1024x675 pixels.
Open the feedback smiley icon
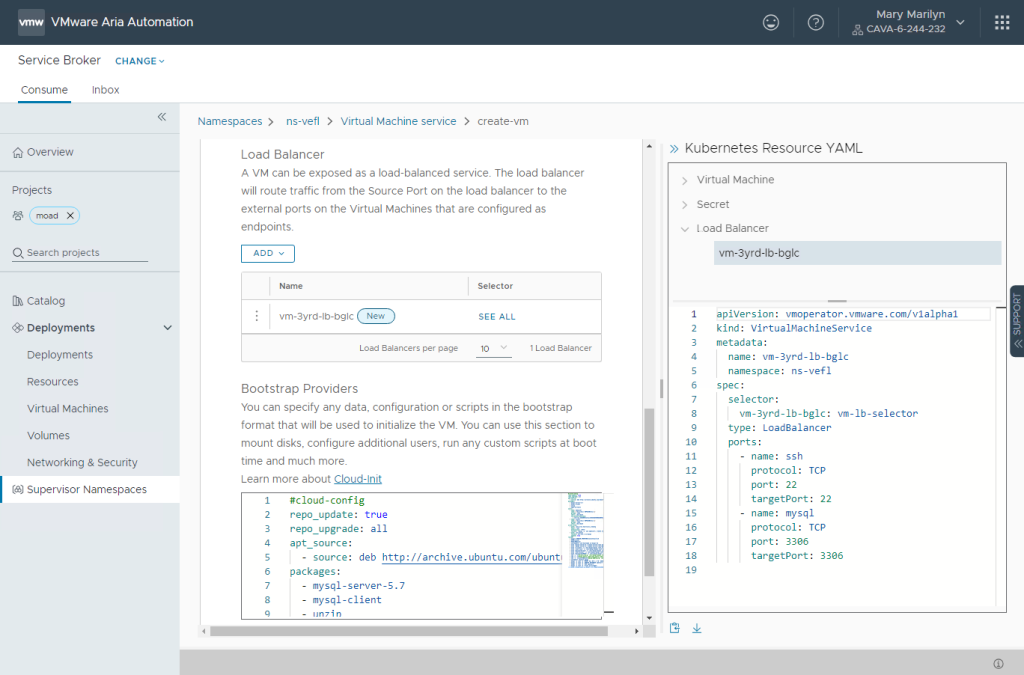point(771,22)
